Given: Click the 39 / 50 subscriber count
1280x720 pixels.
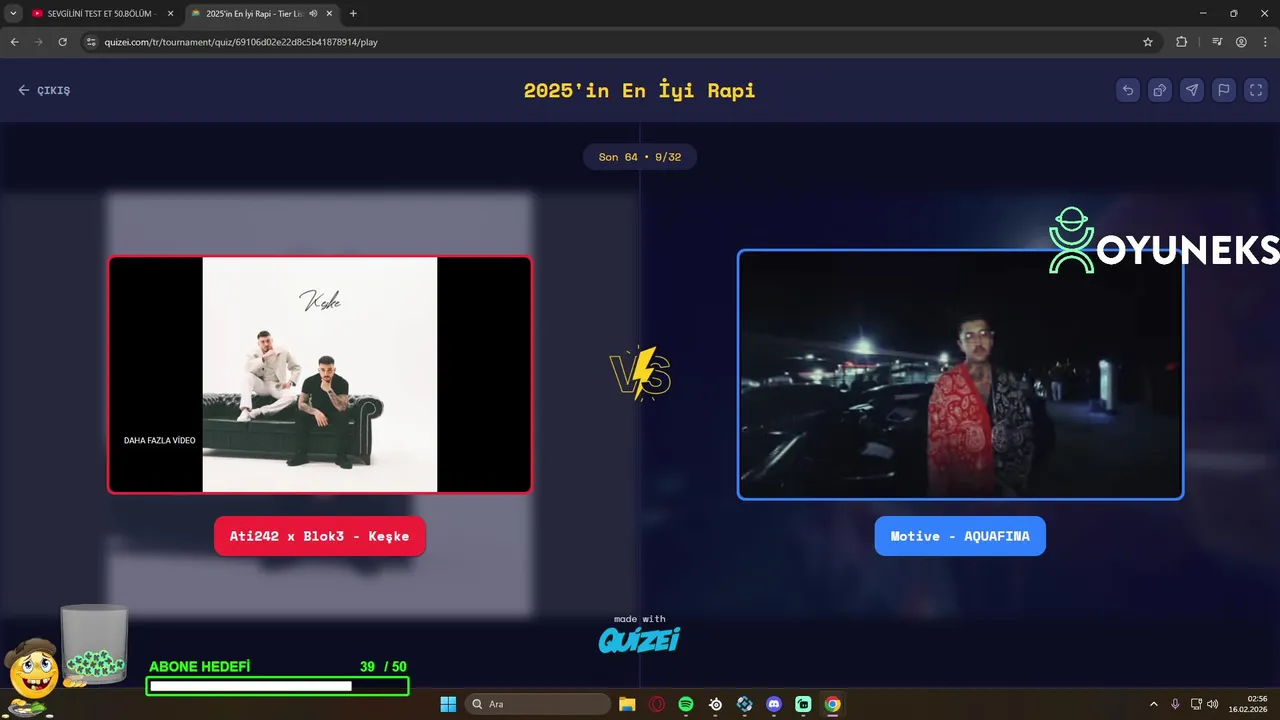Looking at the screenshot, I should 383,667.
